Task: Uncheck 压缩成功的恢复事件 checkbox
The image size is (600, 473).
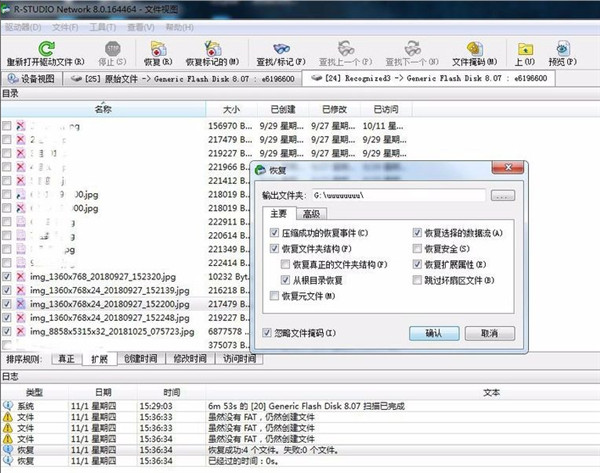Action: (274, 233)
